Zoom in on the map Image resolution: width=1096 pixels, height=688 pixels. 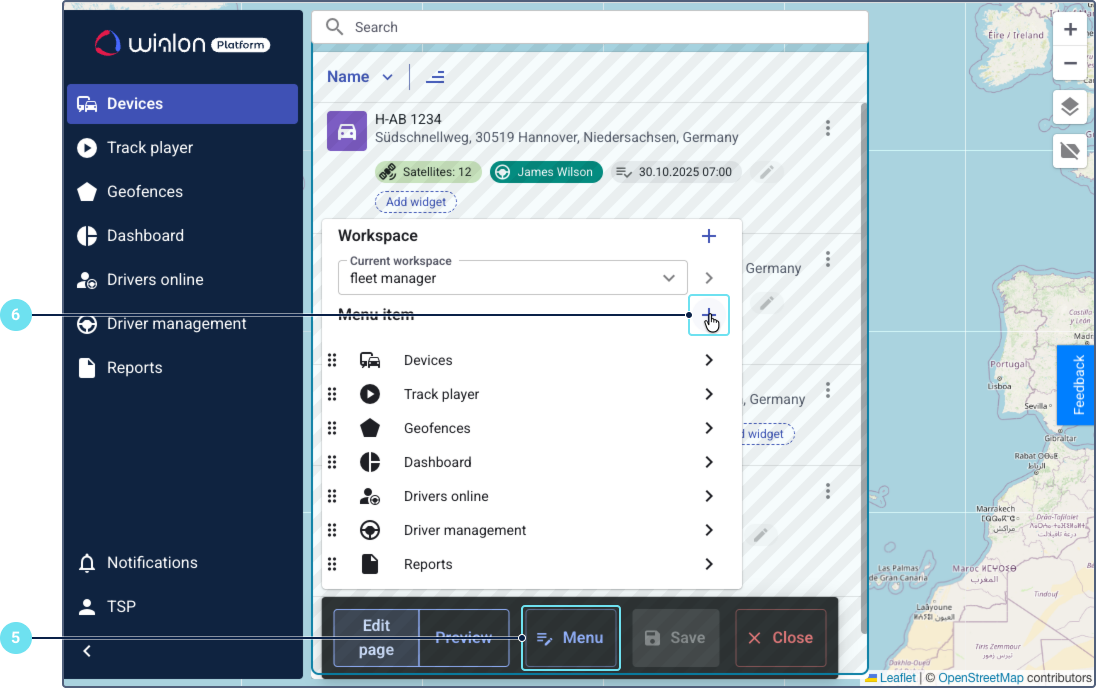[1069, 29]
